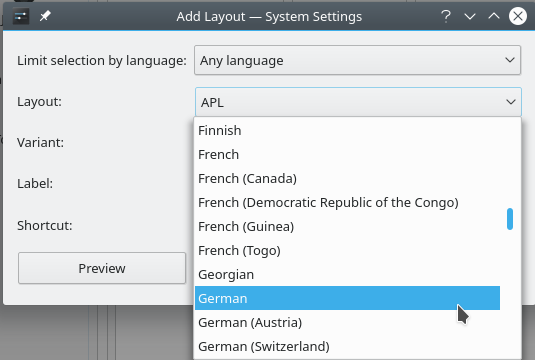
Task: Click the Layout dropdown arrow
Action: (510, 102)
